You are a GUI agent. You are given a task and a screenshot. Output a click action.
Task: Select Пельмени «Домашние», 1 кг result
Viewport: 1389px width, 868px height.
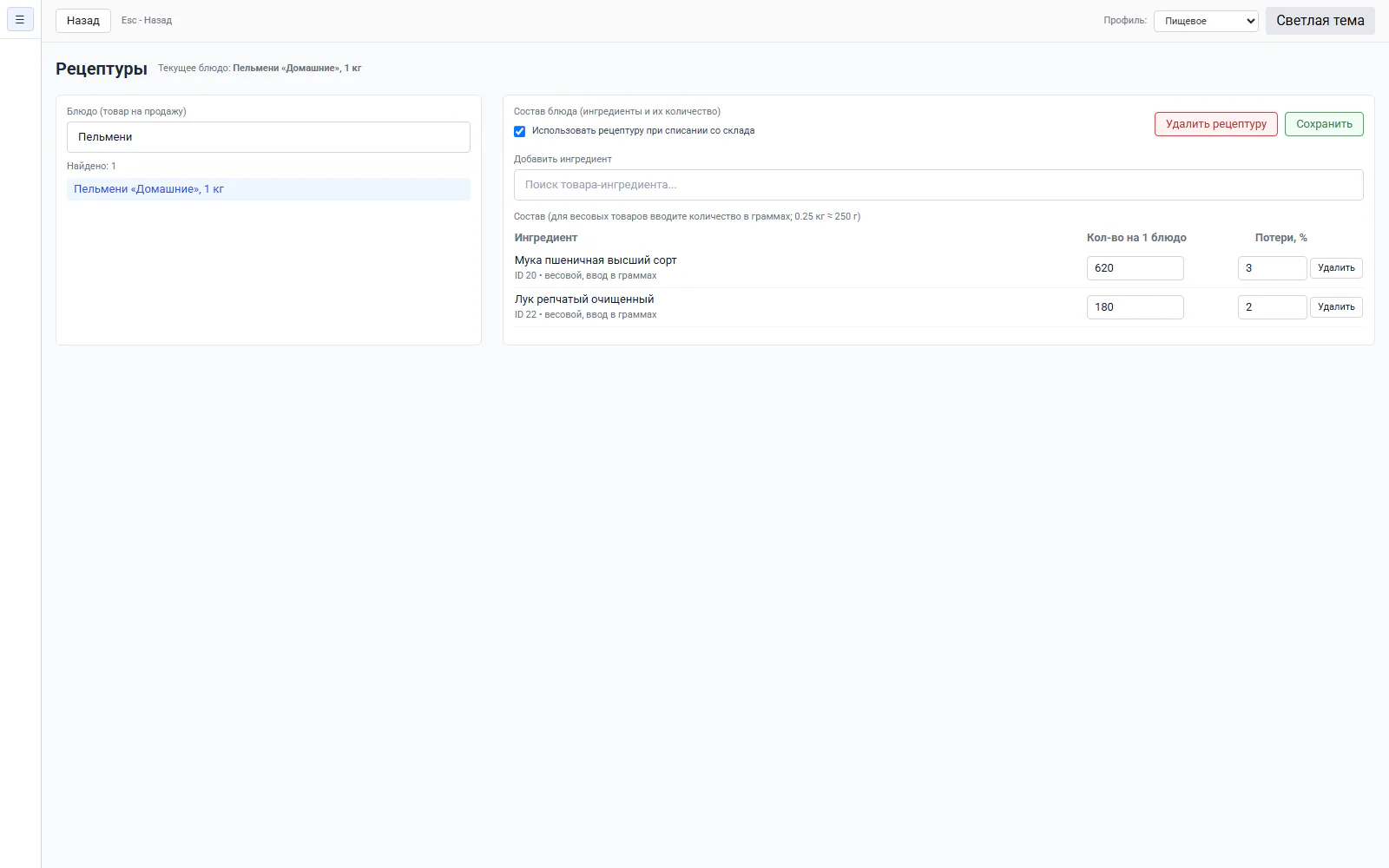point(268,189)
